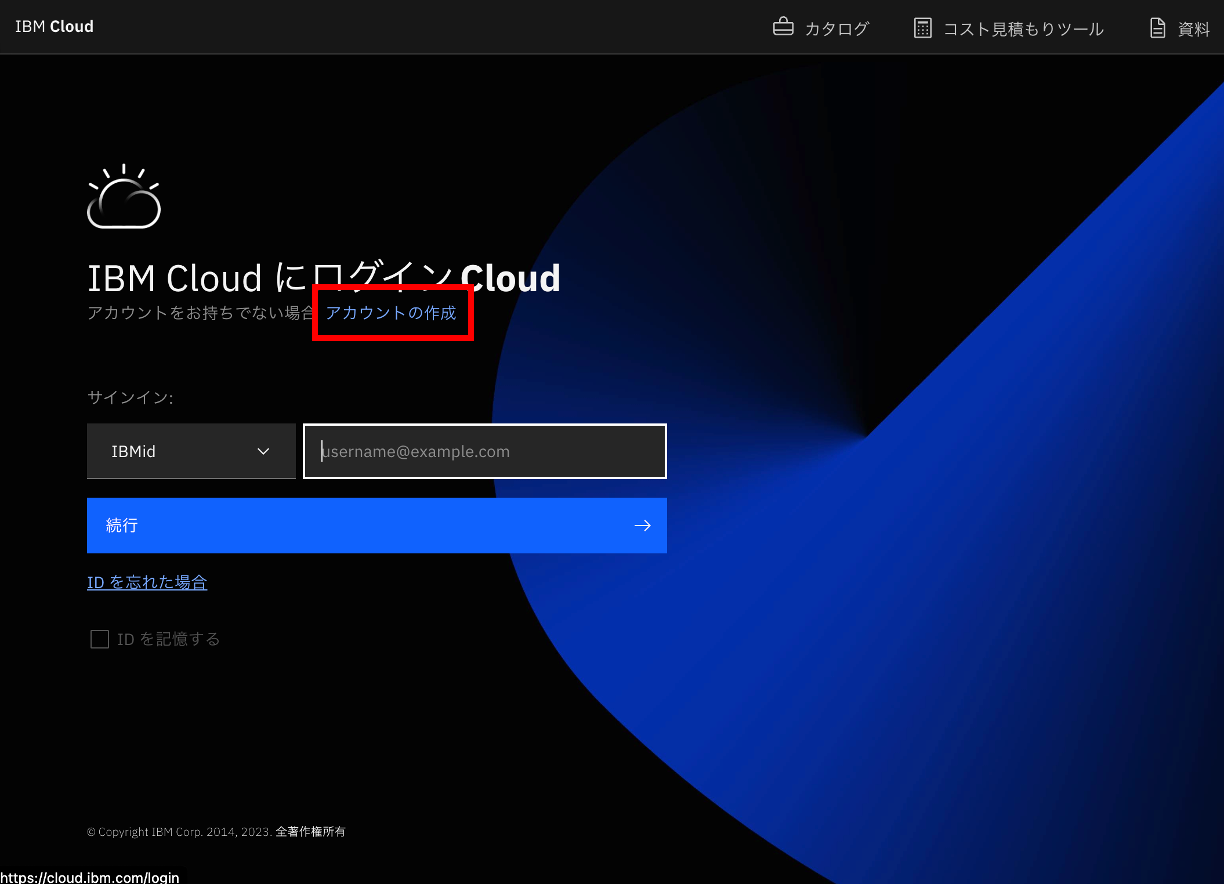The height and width of the screenshot is (884, 1224).
Task: Click the ID を記憶する label text
Action: pyautogui.click(x=168, y=639)
